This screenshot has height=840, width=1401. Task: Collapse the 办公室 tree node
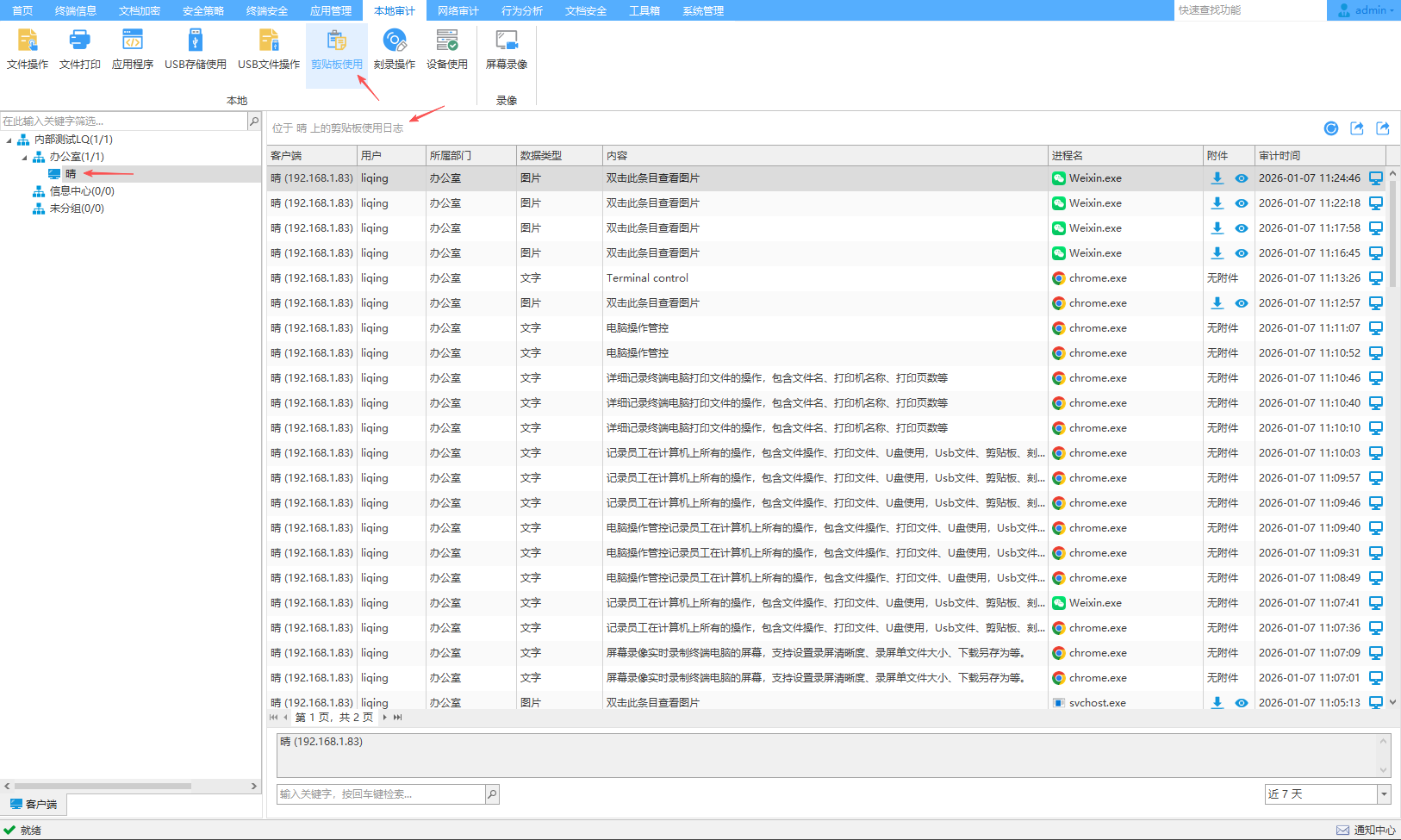[24, 157]
